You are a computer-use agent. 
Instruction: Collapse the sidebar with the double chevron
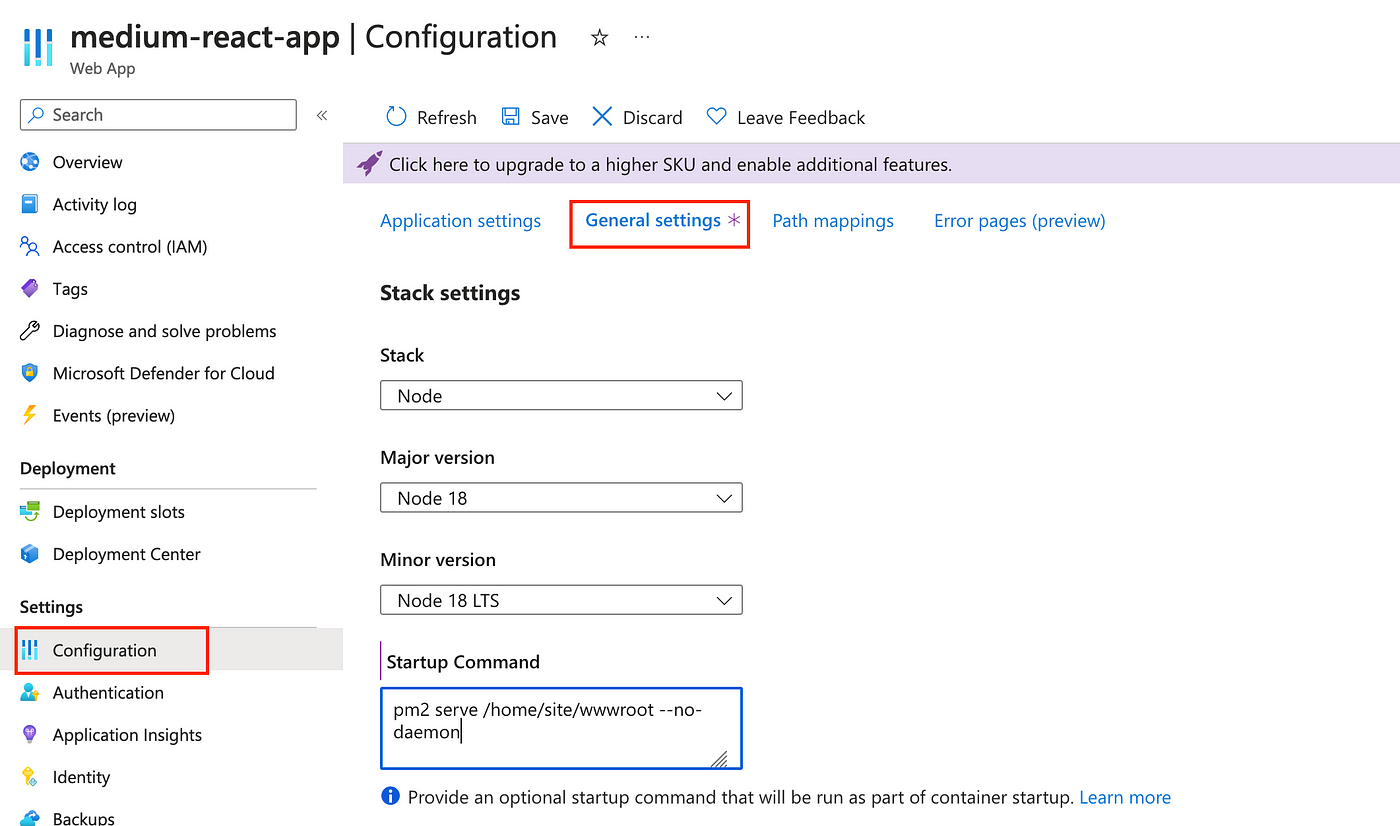tap(322, 115)
